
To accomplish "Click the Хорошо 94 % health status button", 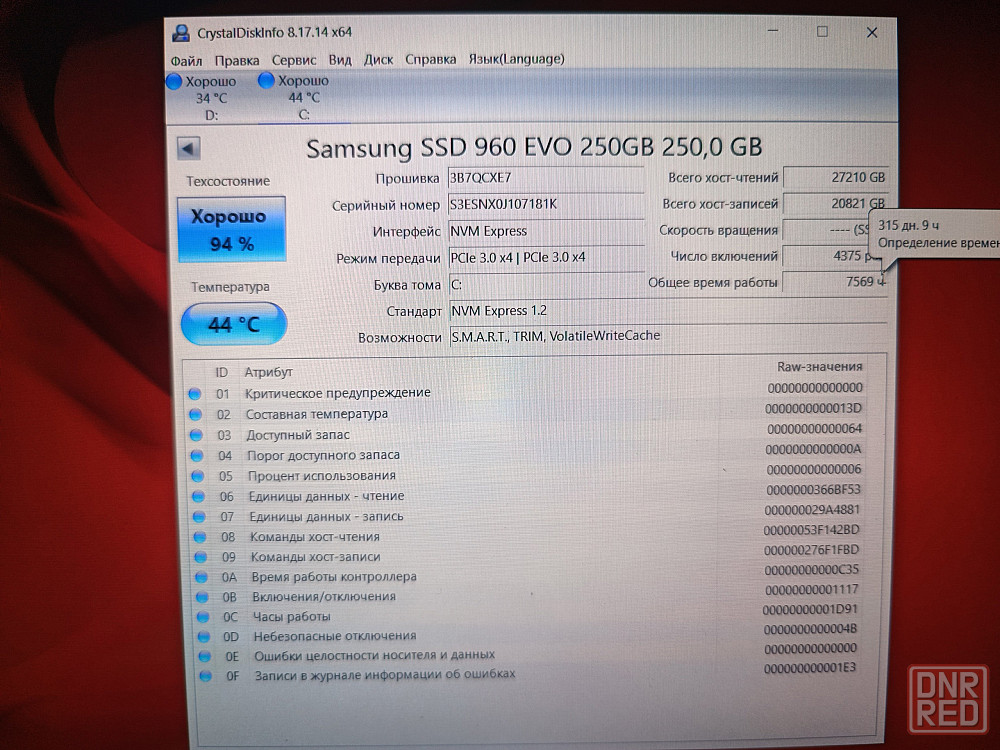I will 232,230.
